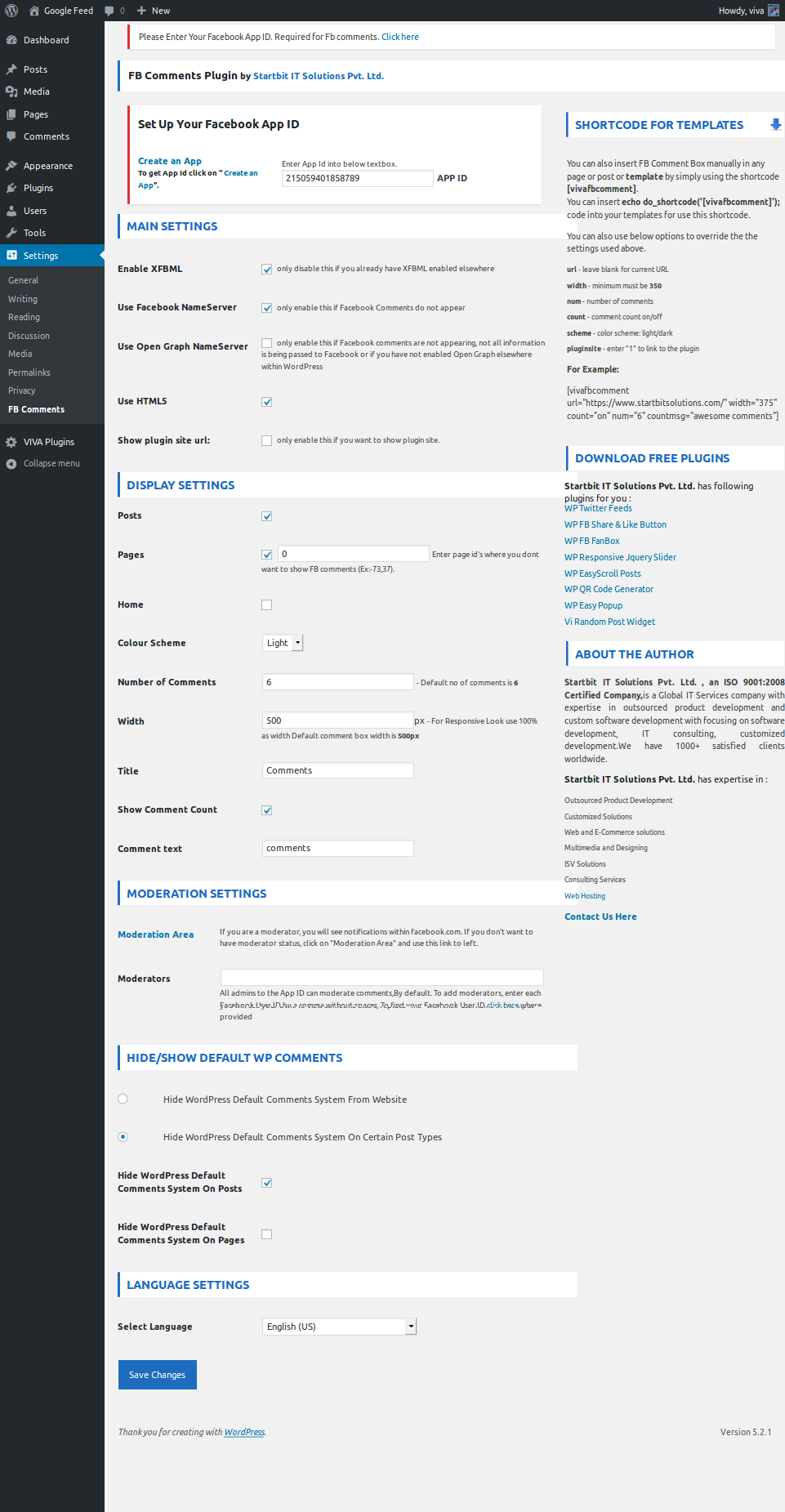Click the Moderators input field
The image size is (785, 1512).
click(x=381, y=977)
